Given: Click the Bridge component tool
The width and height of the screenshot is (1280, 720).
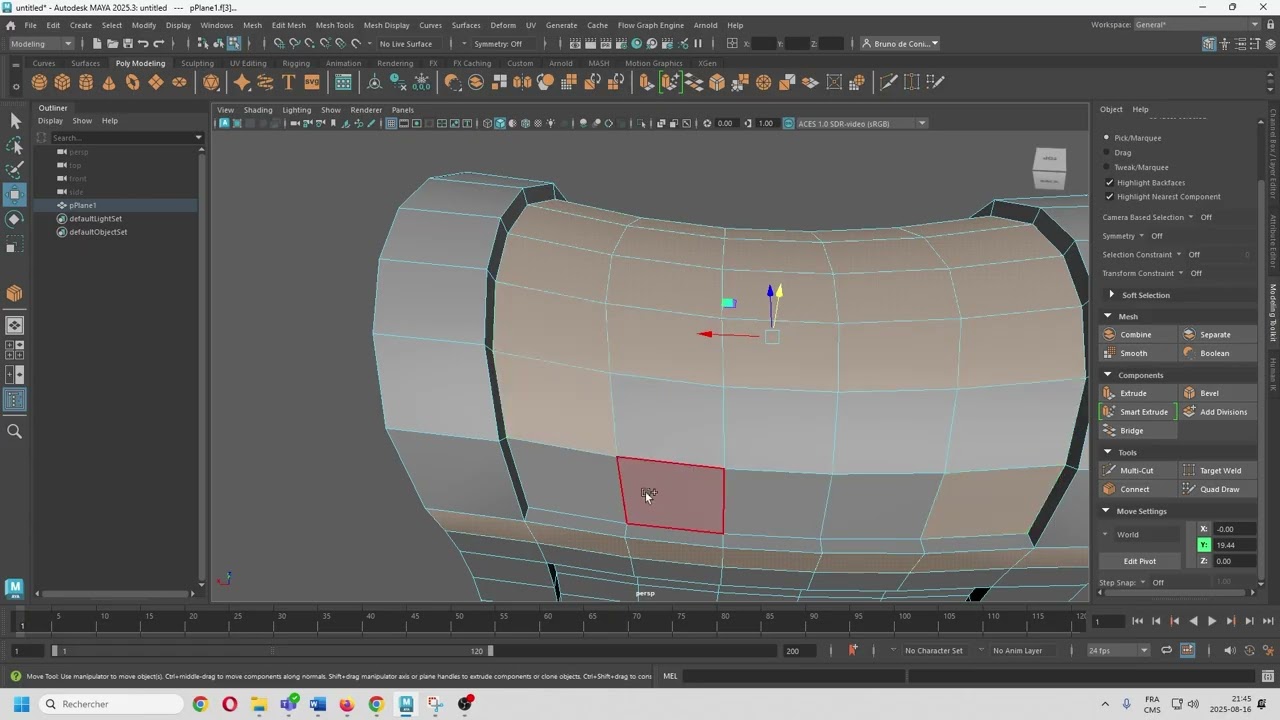Looking at the screenshot, I should click(1130, 431).
